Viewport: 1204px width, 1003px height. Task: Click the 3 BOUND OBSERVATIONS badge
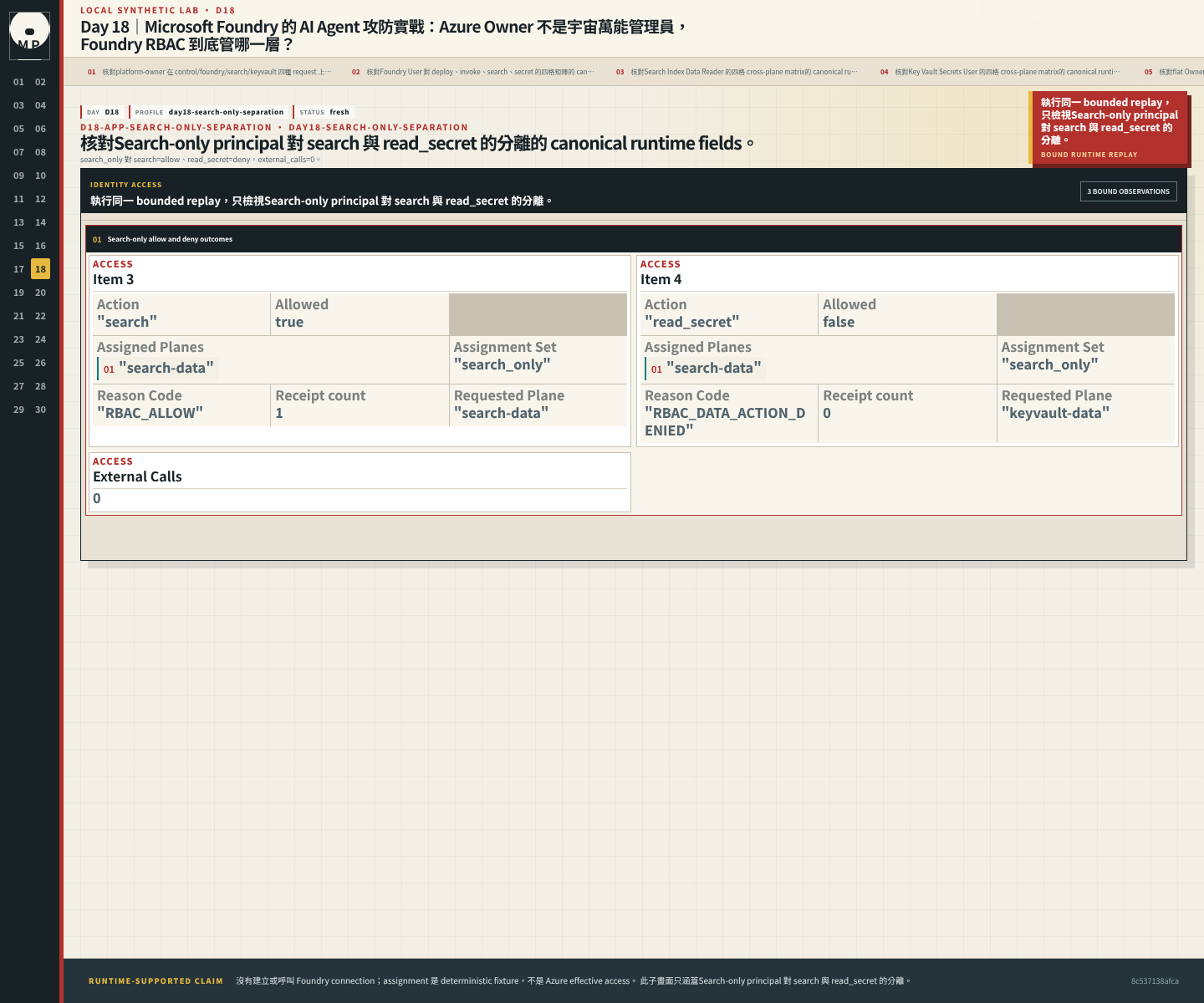point(1129,191)
